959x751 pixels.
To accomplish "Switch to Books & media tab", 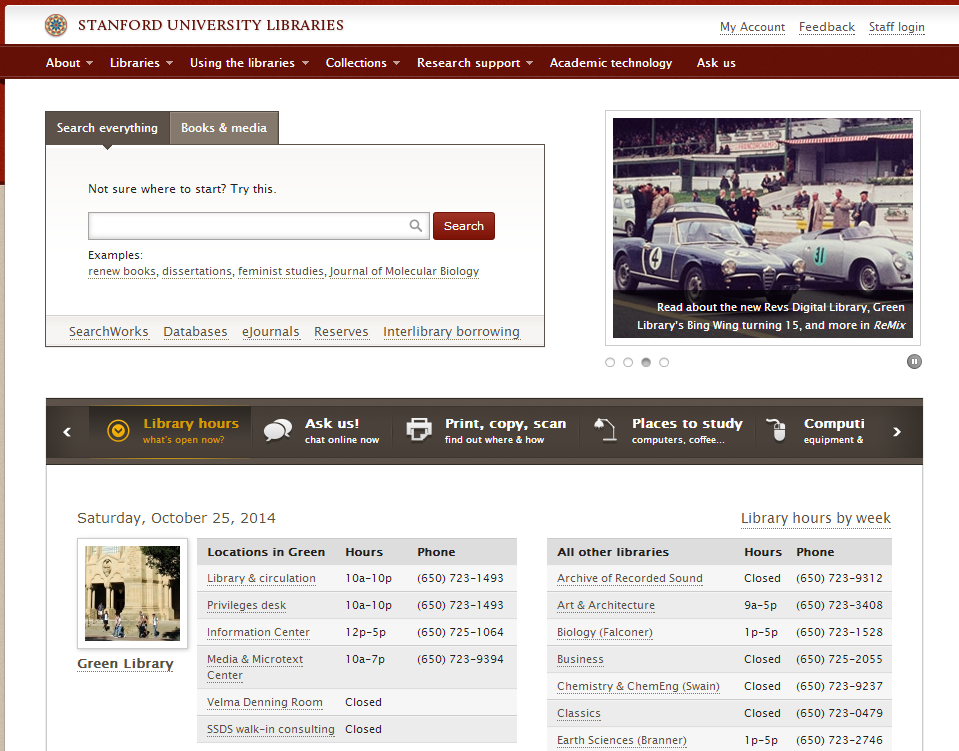I will tap(224, 128).
